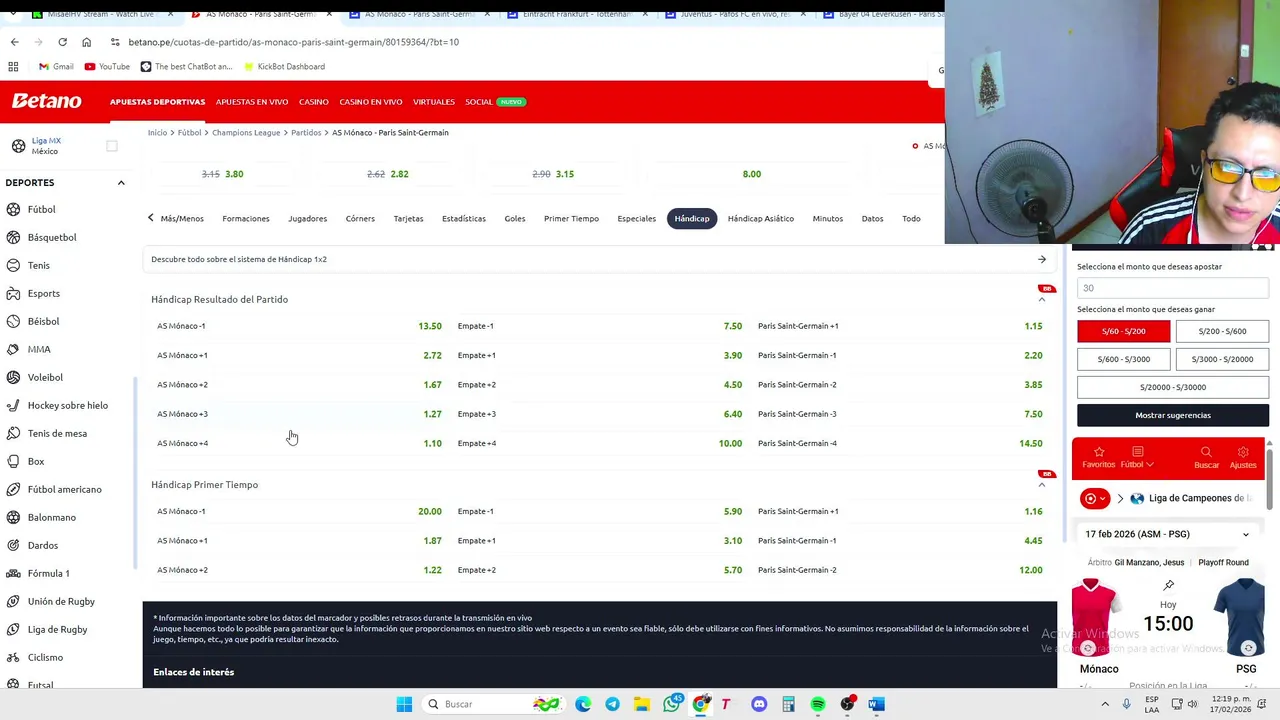
Task: Open Spotify from the taskbar
Action: 818,704
